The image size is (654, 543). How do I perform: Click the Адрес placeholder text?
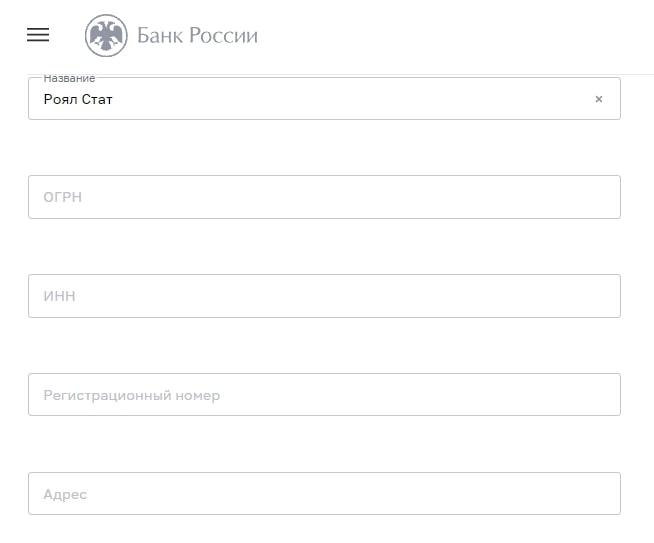pyautogui.click(x=65, y=495)
